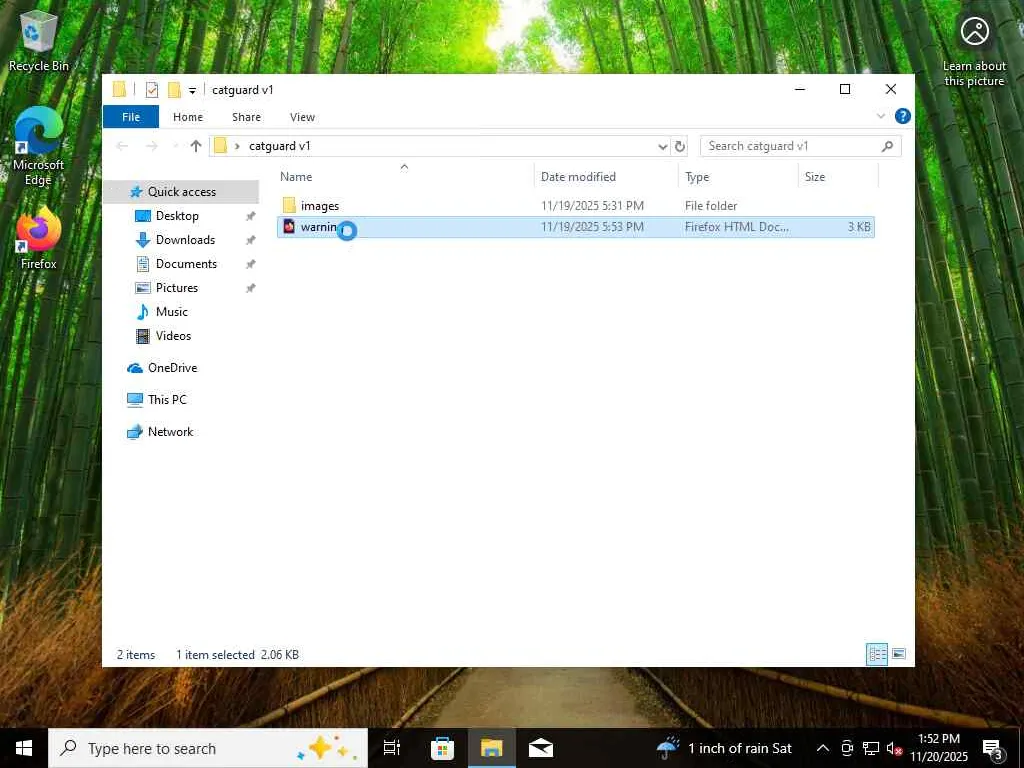This screenshot has width=1024, height=768.
Task: Unpin Desktop using its pin icon
Action: pyautogui.click(x=250, y=216)
